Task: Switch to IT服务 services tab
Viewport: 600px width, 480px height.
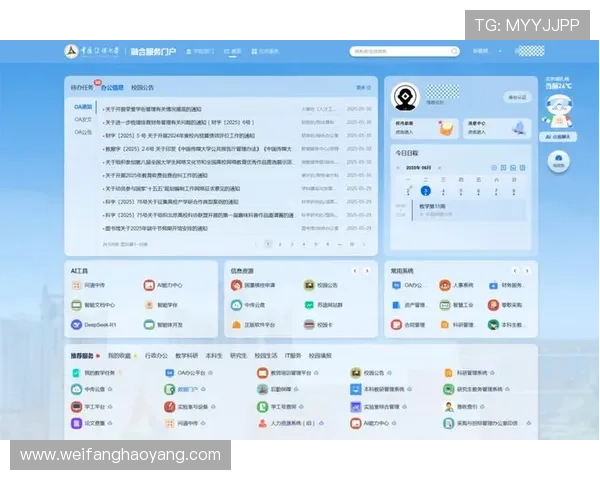Action: (x=293, y=356)
